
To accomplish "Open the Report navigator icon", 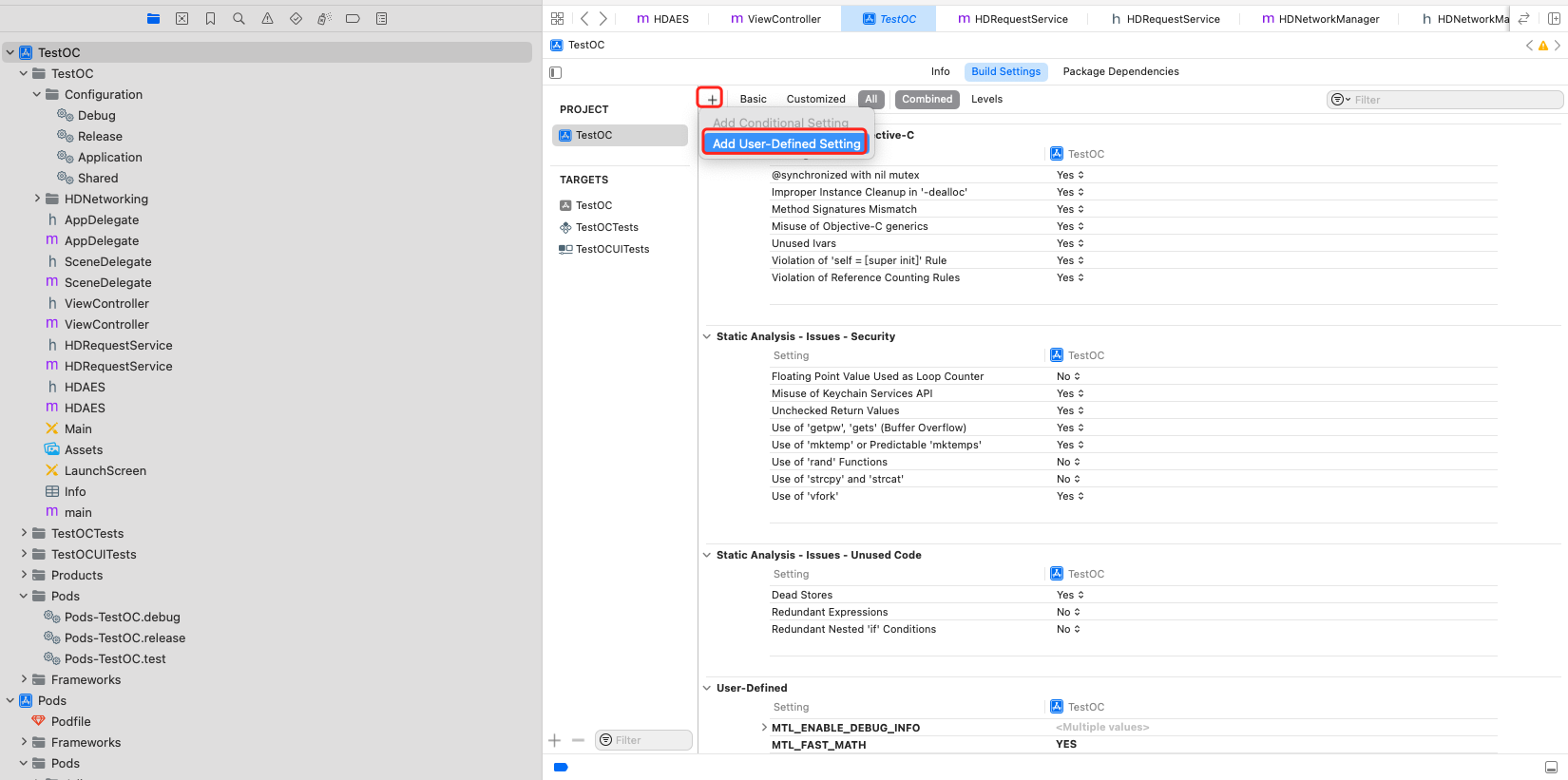I will (381, 18).
